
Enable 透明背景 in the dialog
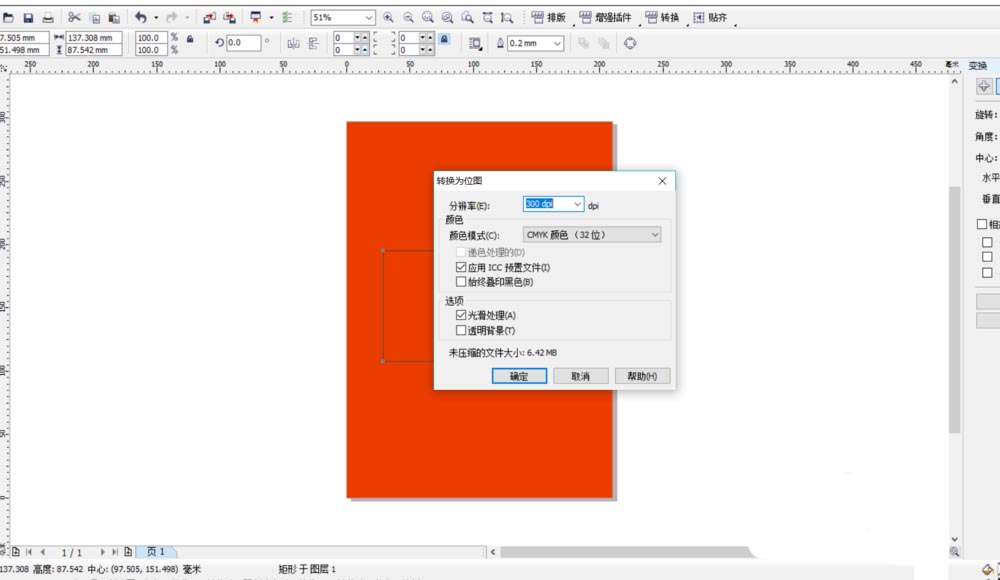460,327
